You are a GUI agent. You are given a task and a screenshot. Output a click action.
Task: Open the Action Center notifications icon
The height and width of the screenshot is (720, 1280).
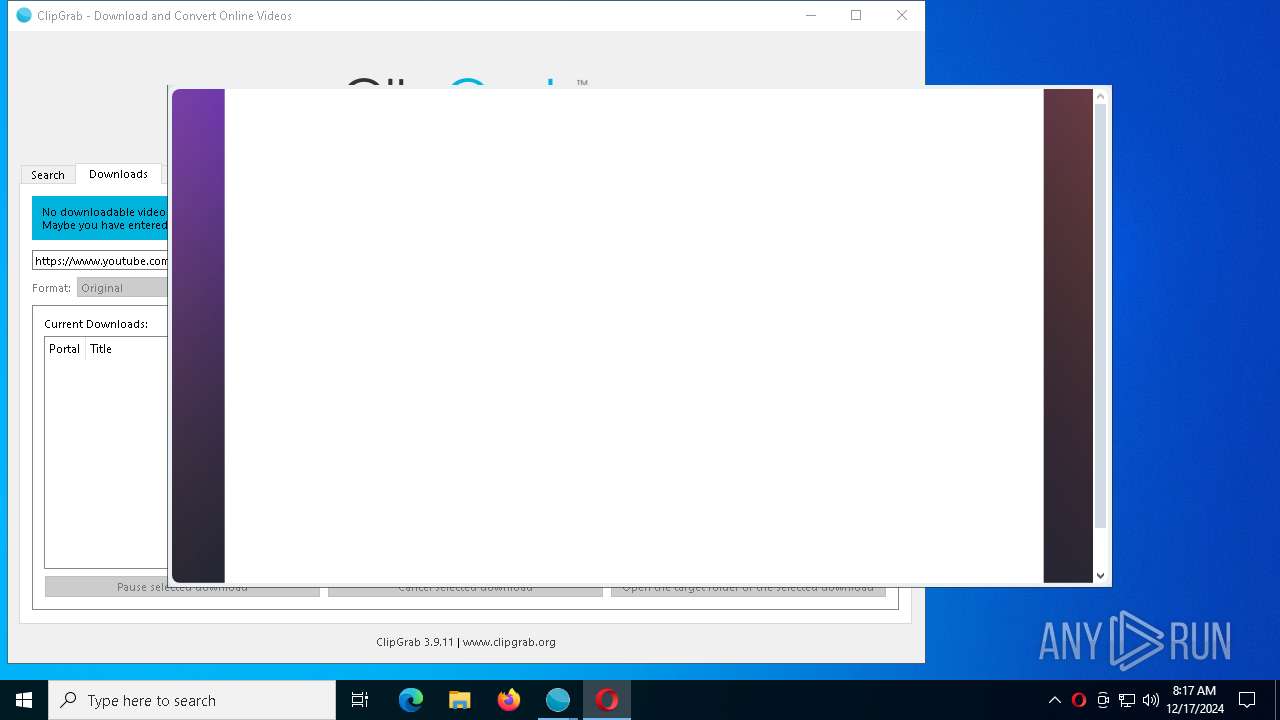coord(1247,700)
